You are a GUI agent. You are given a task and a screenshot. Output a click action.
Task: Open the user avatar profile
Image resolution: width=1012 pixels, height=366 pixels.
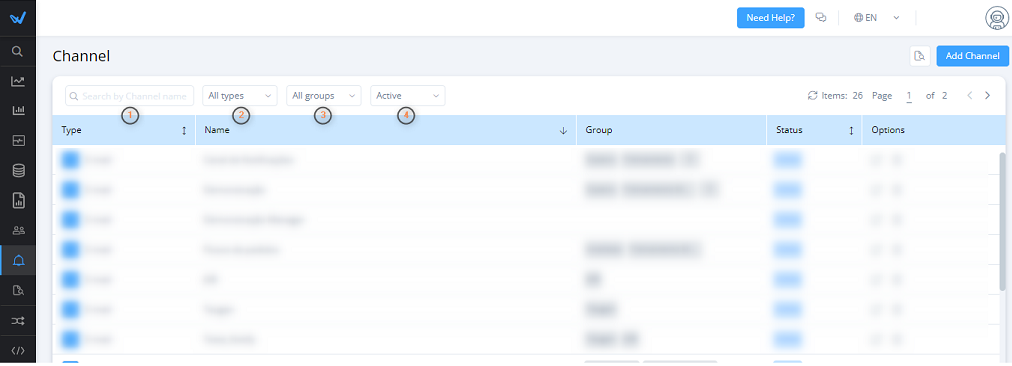[997, 18]
